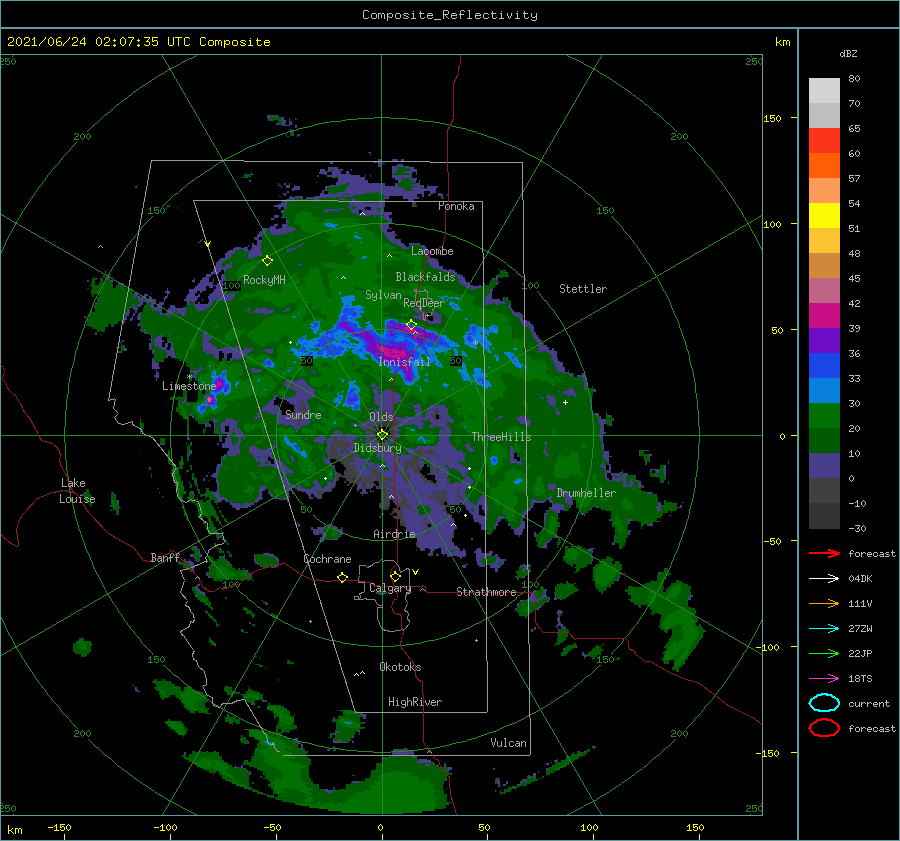Click the HighRiver label
This screenshot has width=900, height=841.
coord(415,702)
